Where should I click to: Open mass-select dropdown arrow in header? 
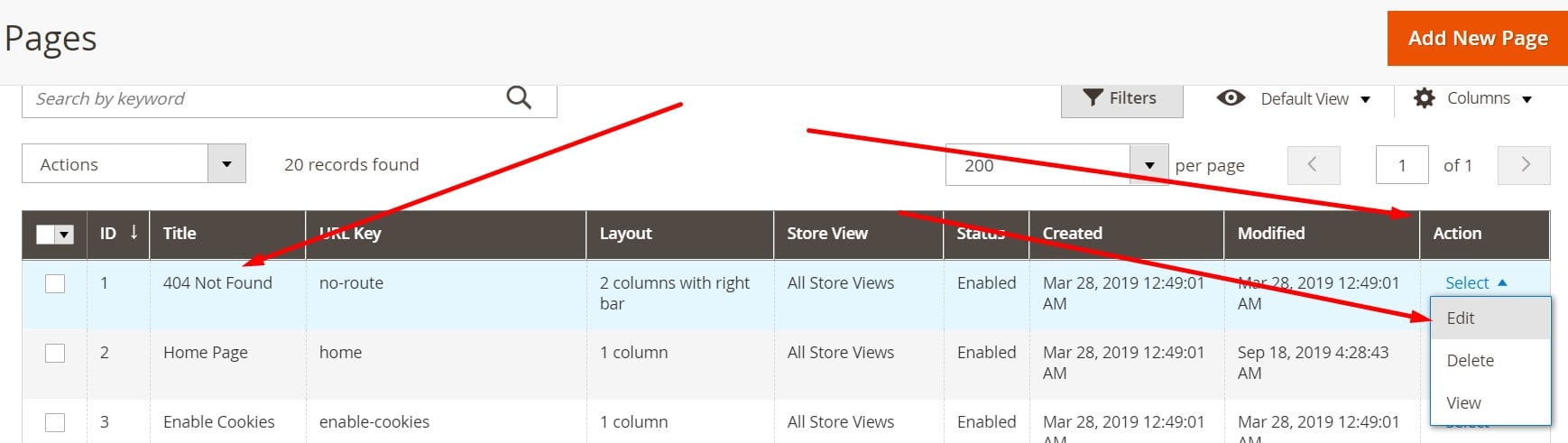pos(64,235)
